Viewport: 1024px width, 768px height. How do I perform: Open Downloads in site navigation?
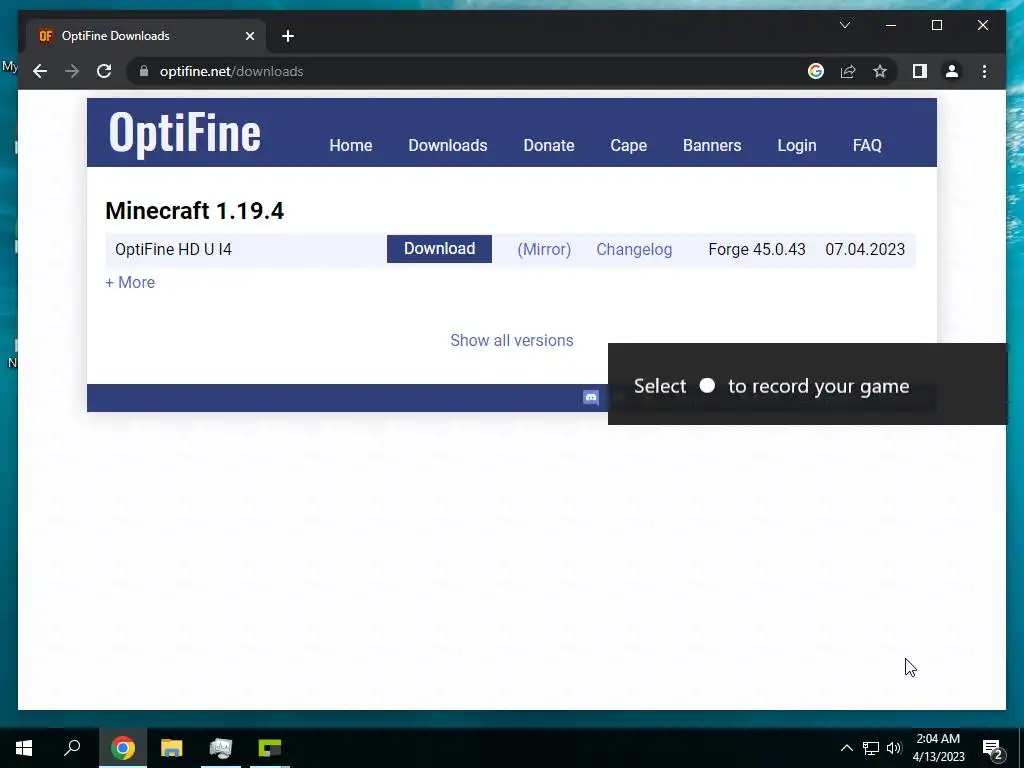coord(447,145)
